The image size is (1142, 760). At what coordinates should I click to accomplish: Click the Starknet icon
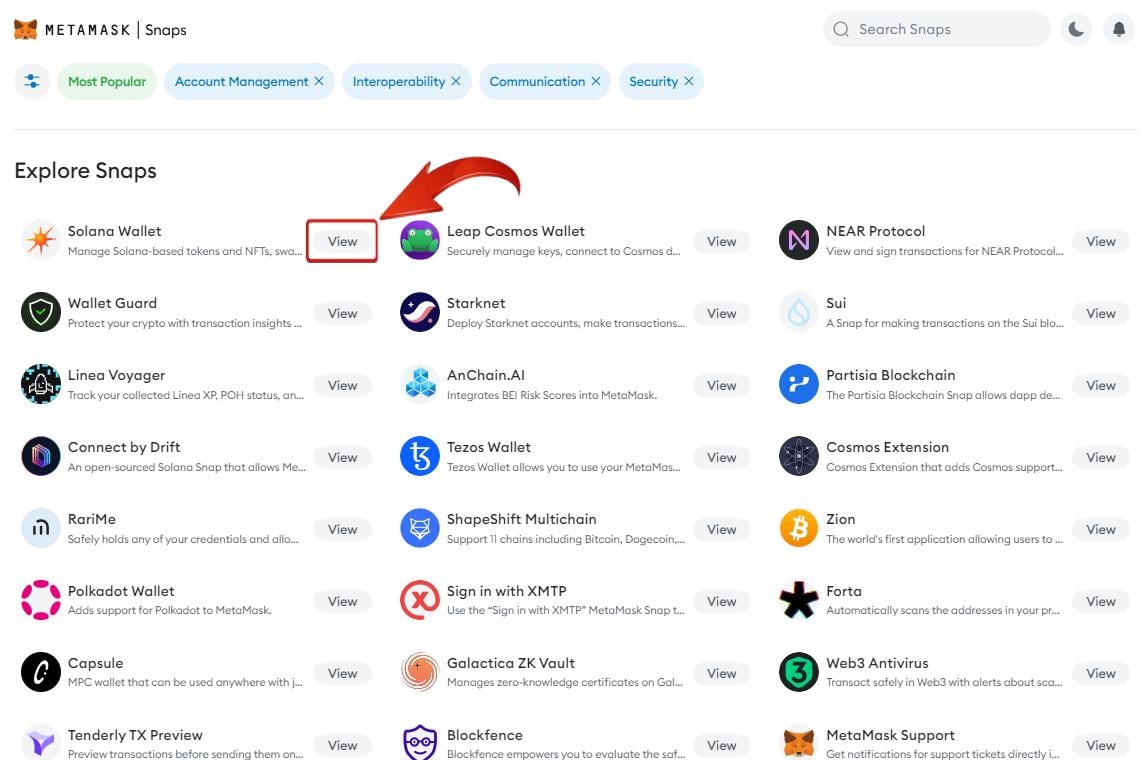[420, 312]
